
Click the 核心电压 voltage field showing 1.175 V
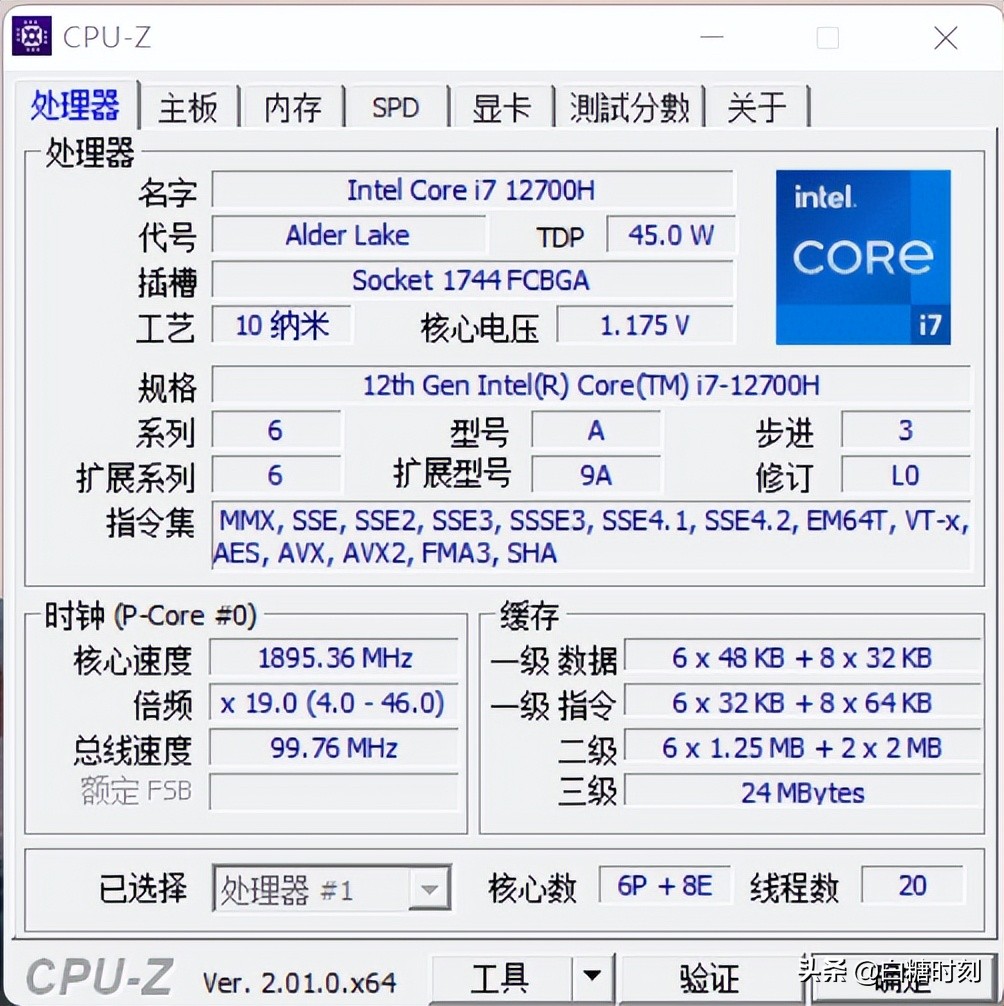click(x=645, y=324)
